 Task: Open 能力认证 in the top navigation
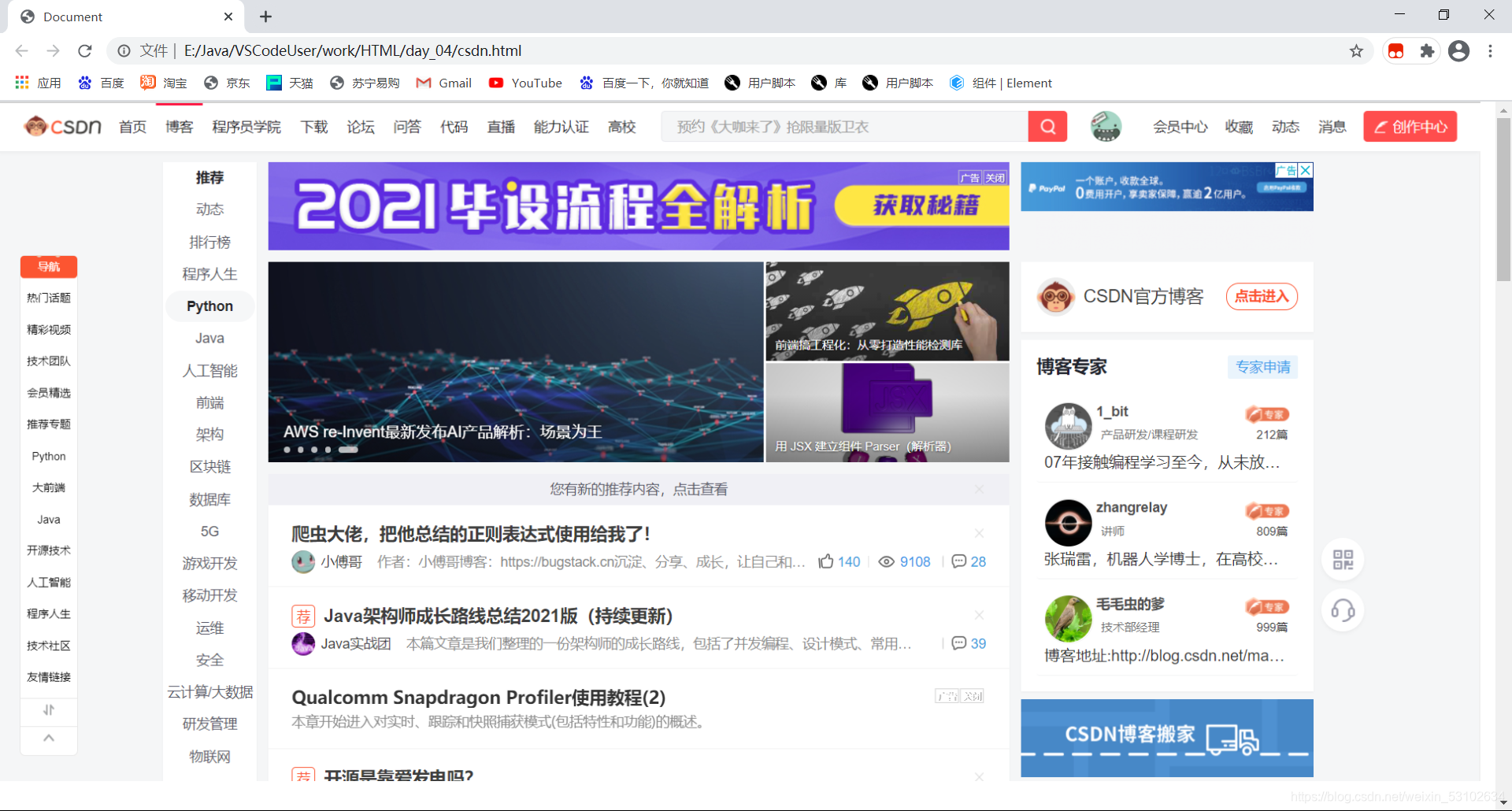561,127
